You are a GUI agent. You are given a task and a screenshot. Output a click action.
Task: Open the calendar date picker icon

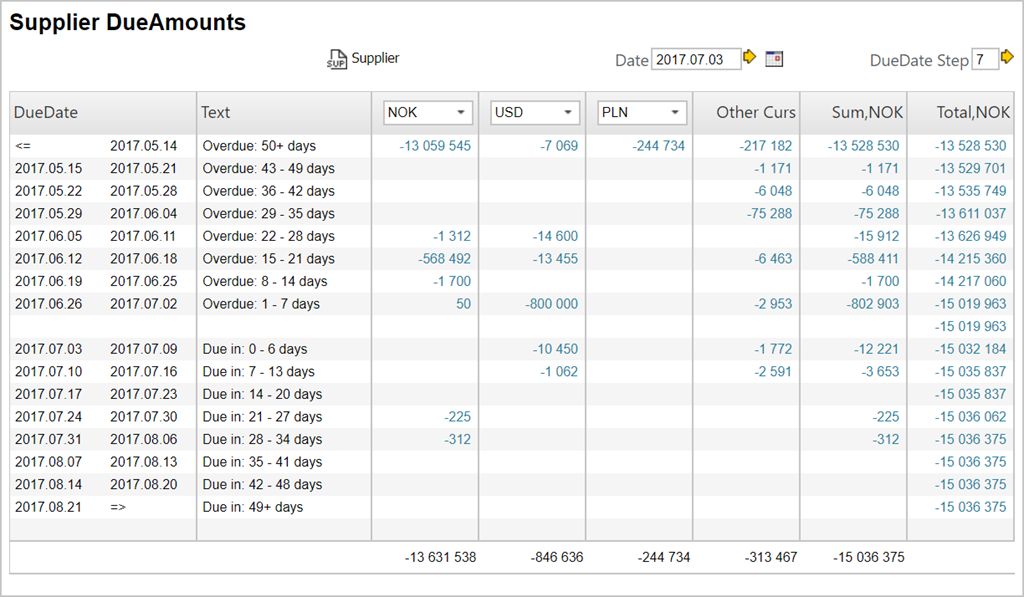pyautogui.click(x=774, y=59)
